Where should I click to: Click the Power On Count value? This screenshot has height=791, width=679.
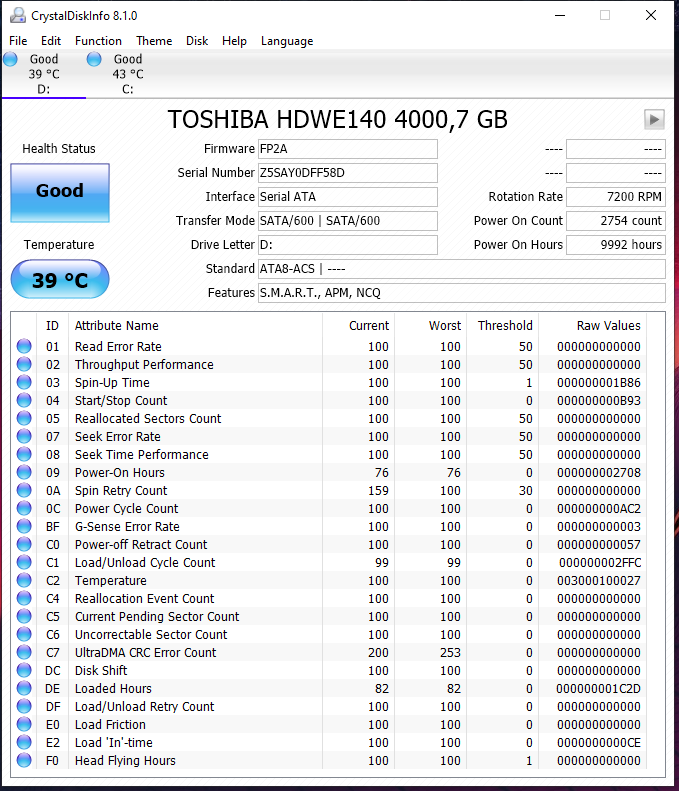[615, 221]
